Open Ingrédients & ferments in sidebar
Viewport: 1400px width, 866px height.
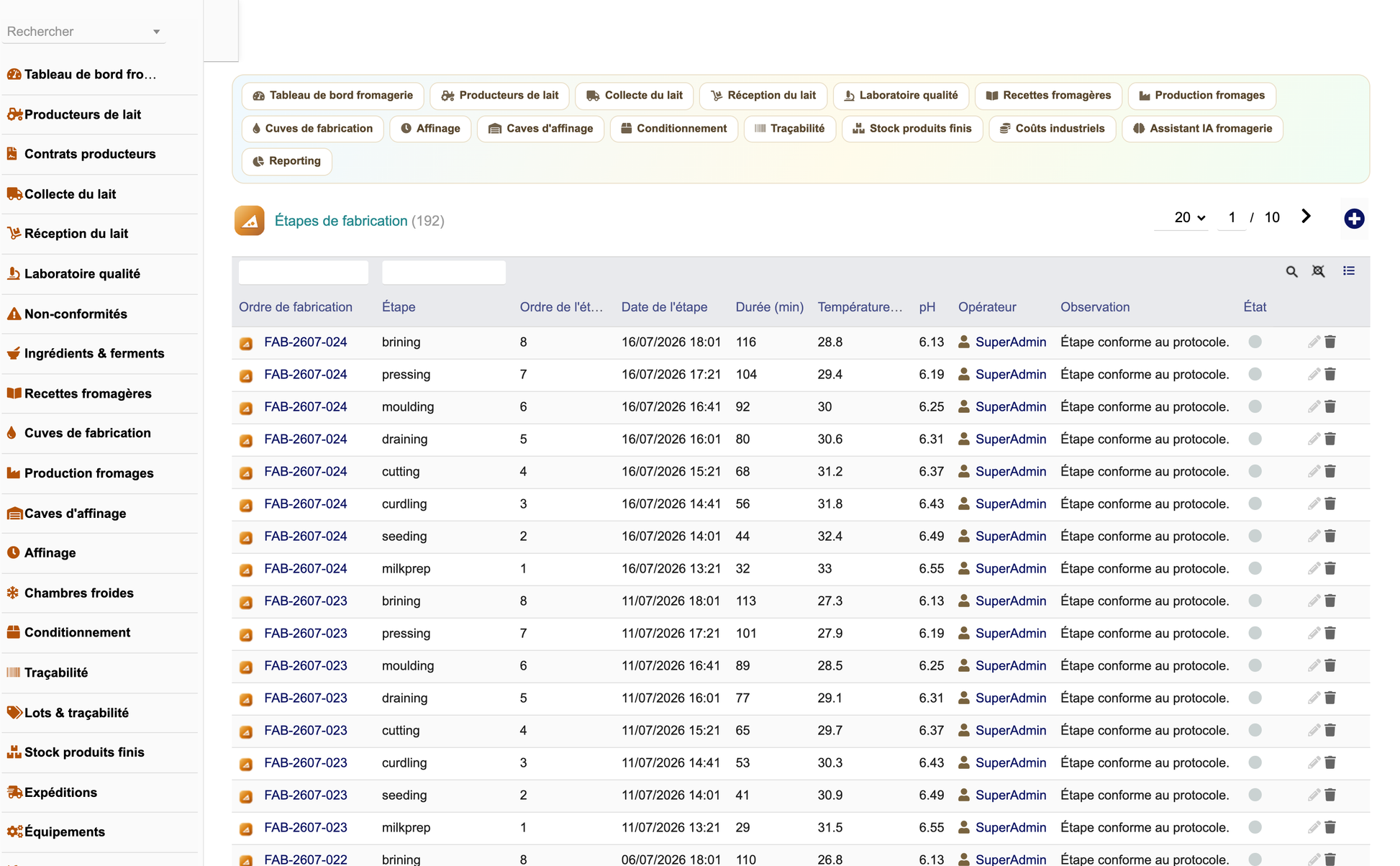click(100, 353)
